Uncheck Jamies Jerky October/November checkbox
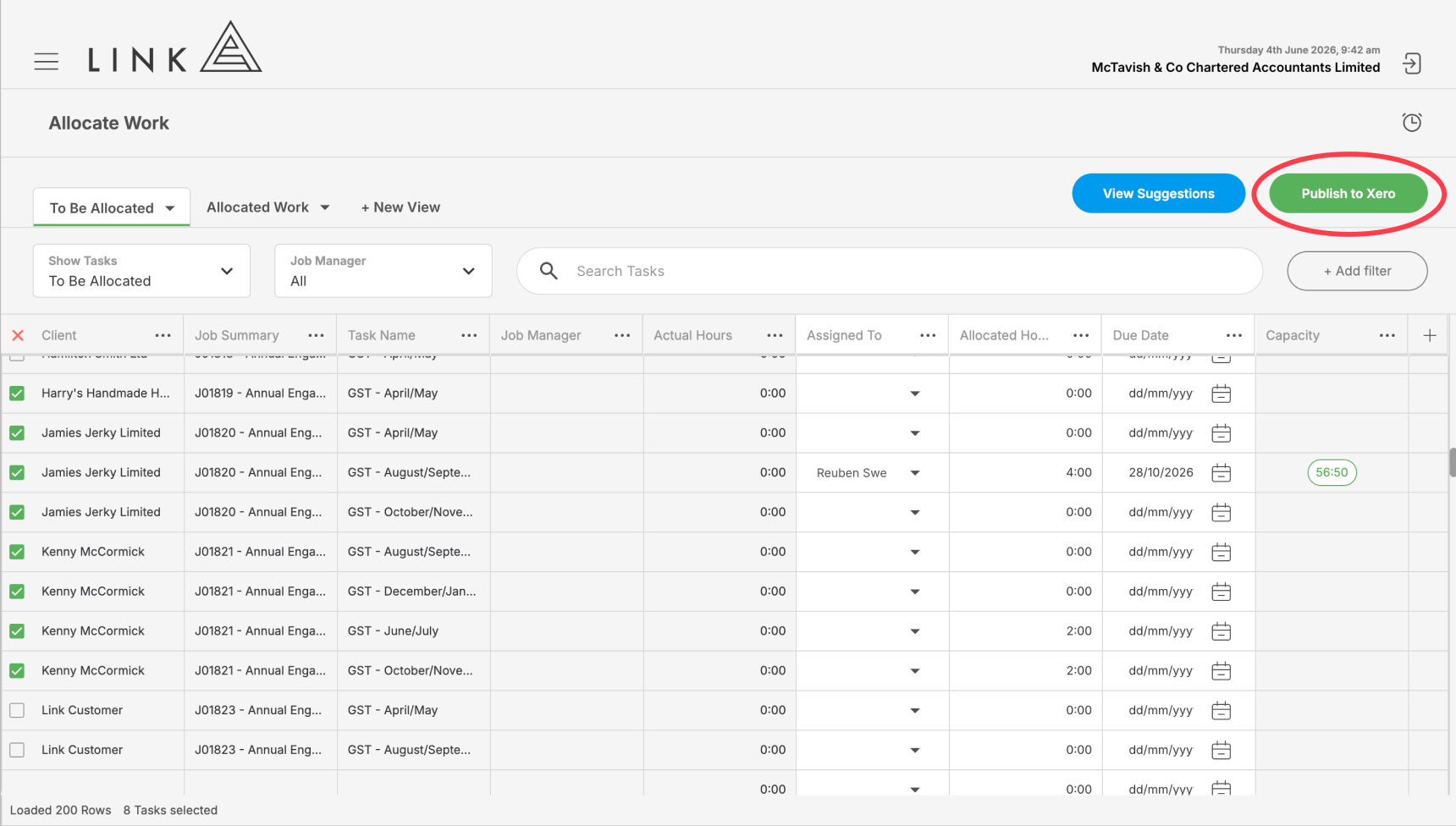 pos(17,512)
